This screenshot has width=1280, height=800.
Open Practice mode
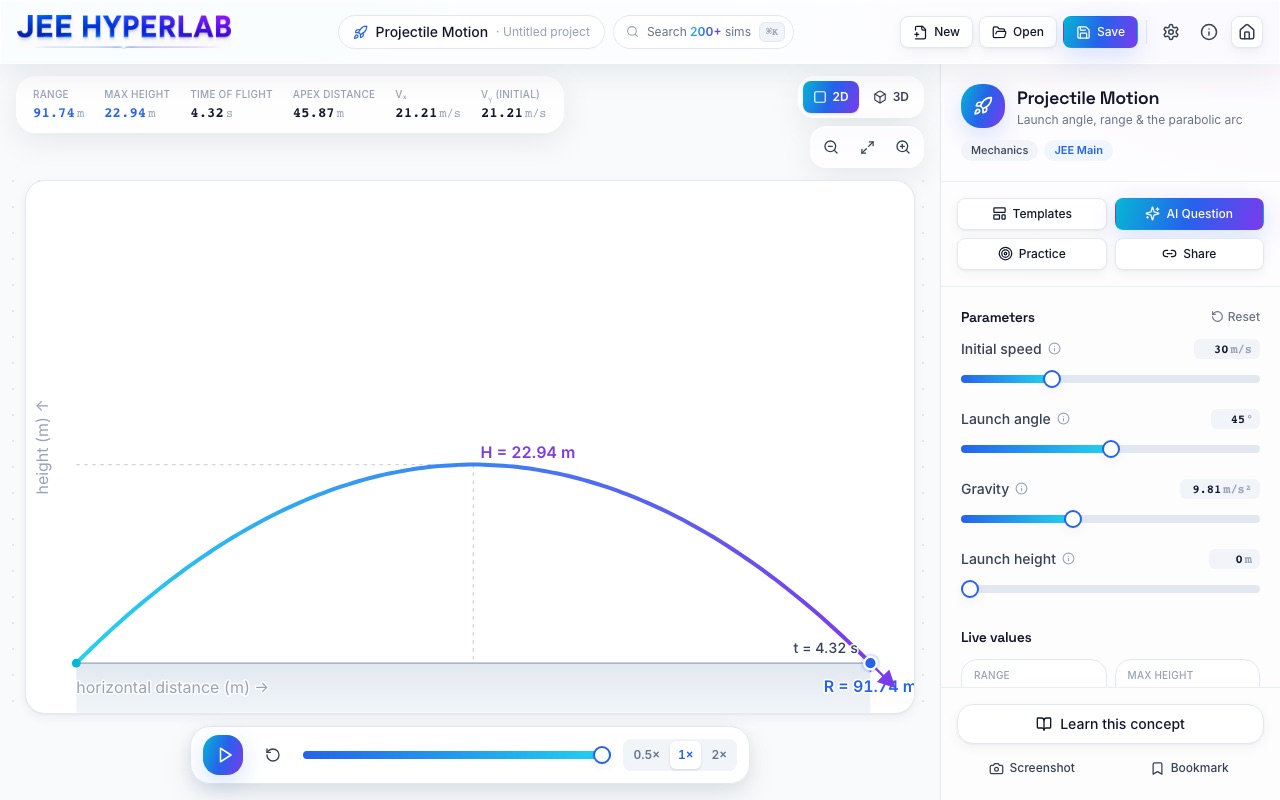1032,254
